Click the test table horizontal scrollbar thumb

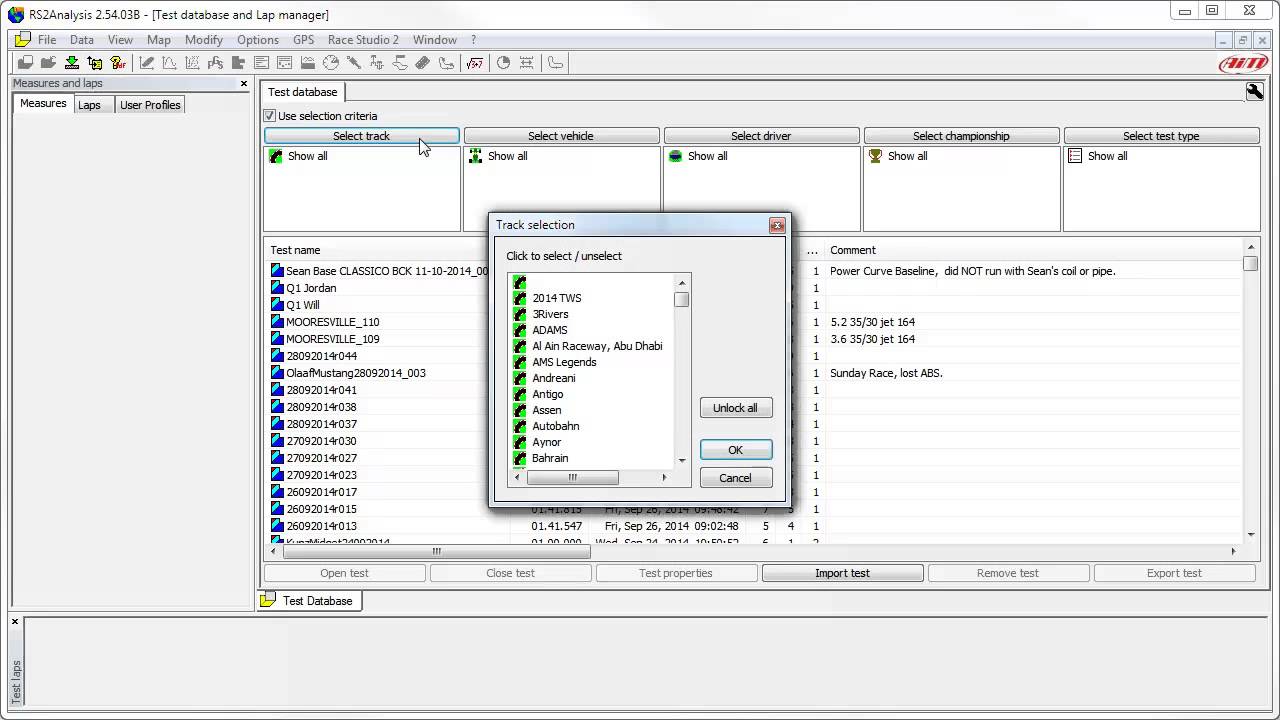[436, 551]
